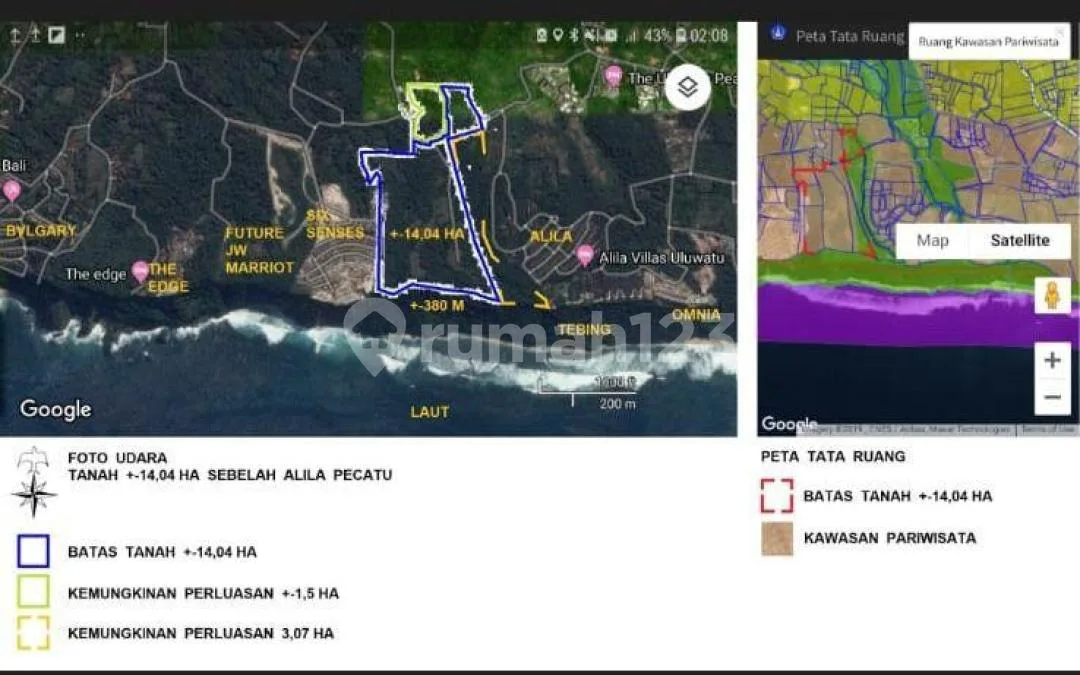Click the pink hotel pin under Bali label
This screenshot has height=675, width=1080.
(x=12, y=189)
